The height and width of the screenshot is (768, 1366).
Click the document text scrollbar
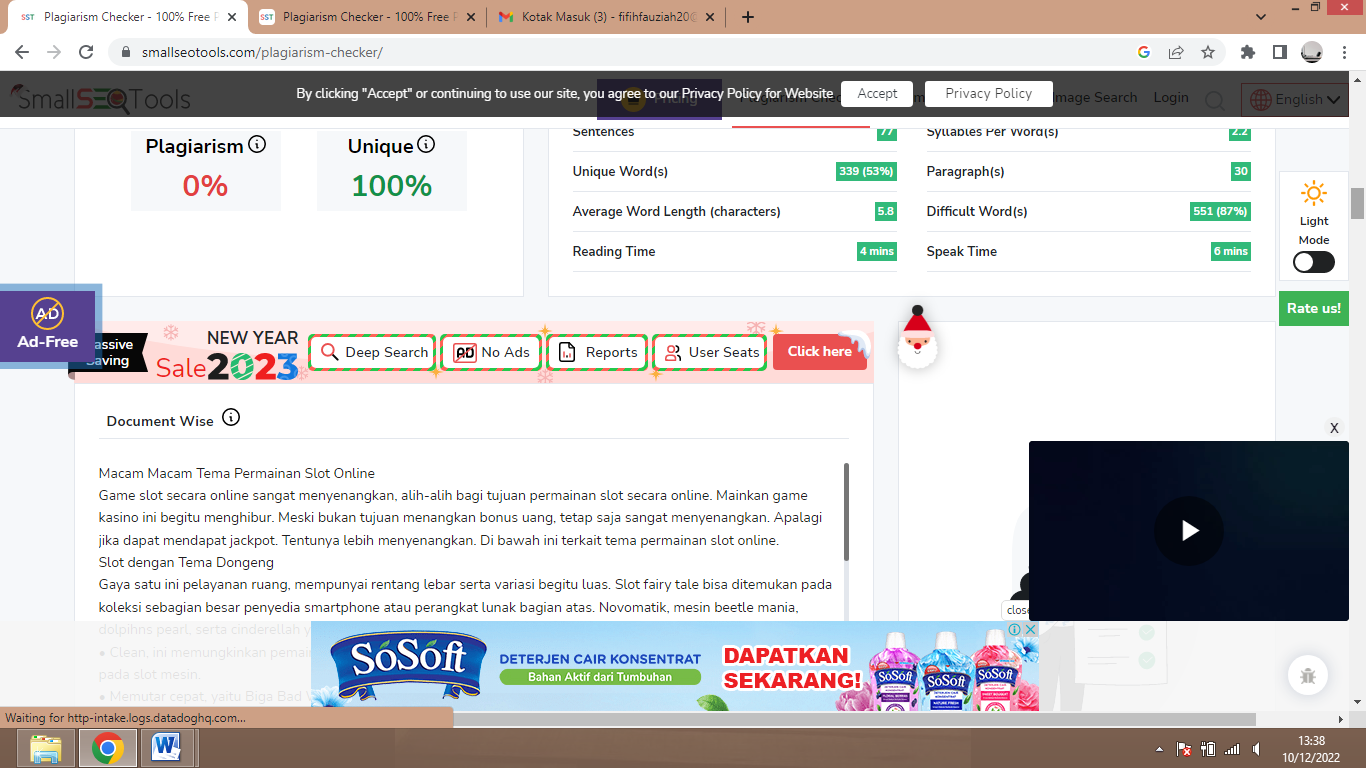846,512
